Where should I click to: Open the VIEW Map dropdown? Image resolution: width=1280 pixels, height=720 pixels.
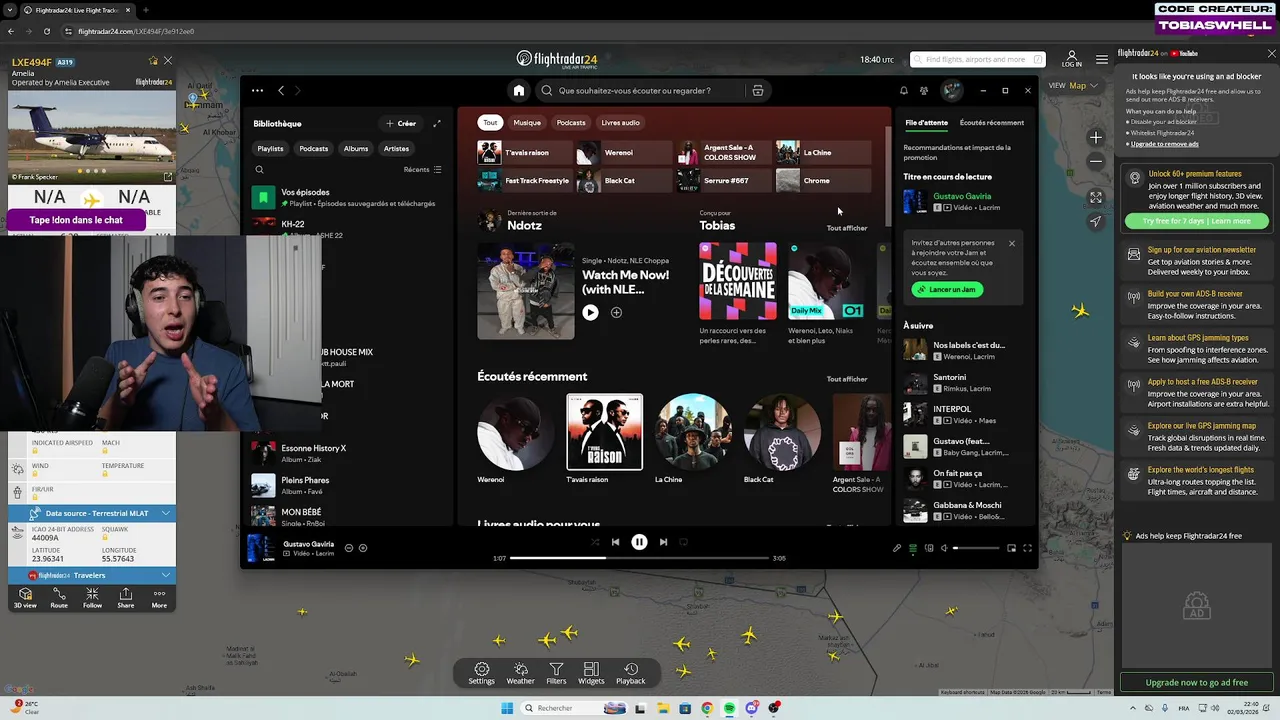pos(1075,85)
